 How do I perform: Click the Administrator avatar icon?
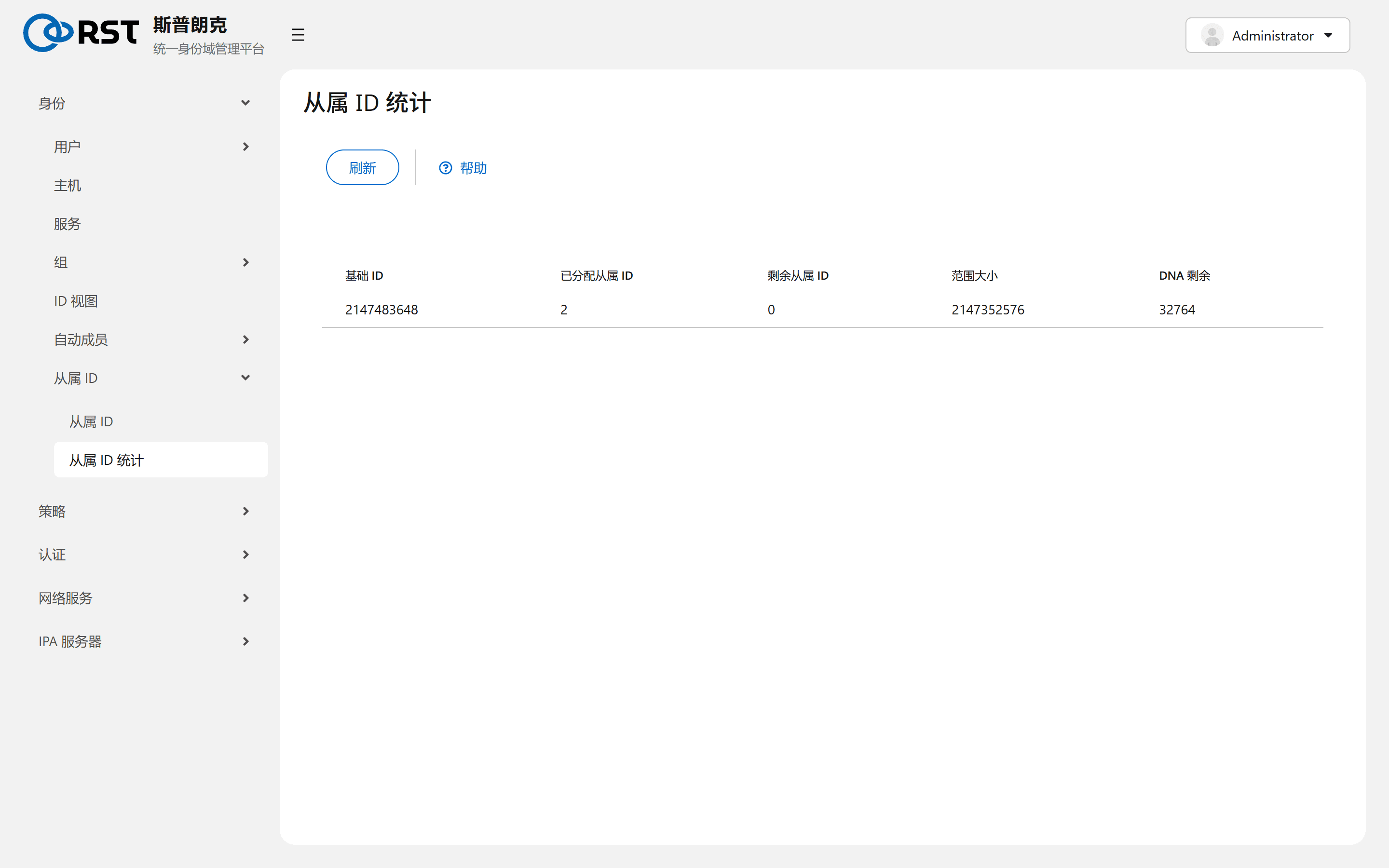pyautogui.click(x=1212, y=35)
